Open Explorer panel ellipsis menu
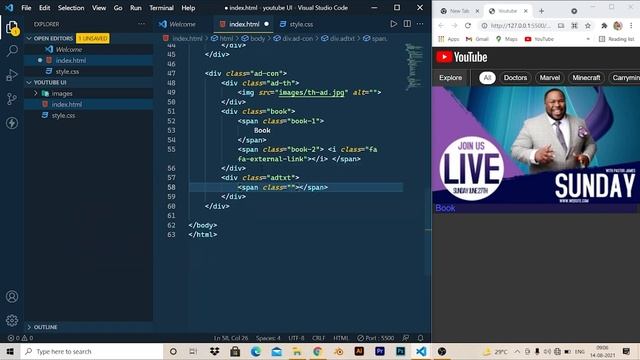This screenshot has width=640, height=360. [x=142, y=24]
